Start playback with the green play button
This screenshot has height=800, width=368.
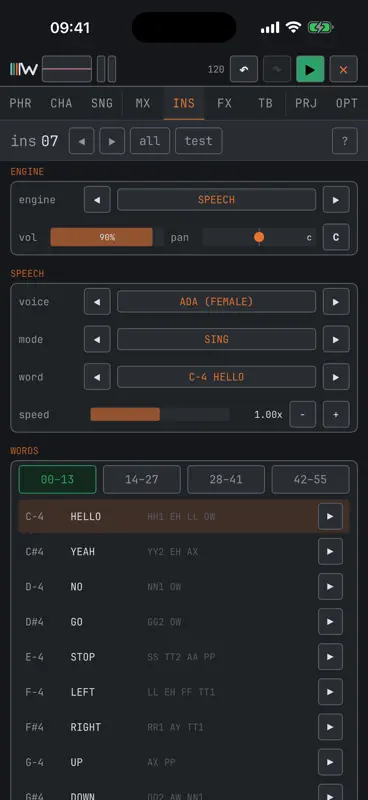pos(310,69)
